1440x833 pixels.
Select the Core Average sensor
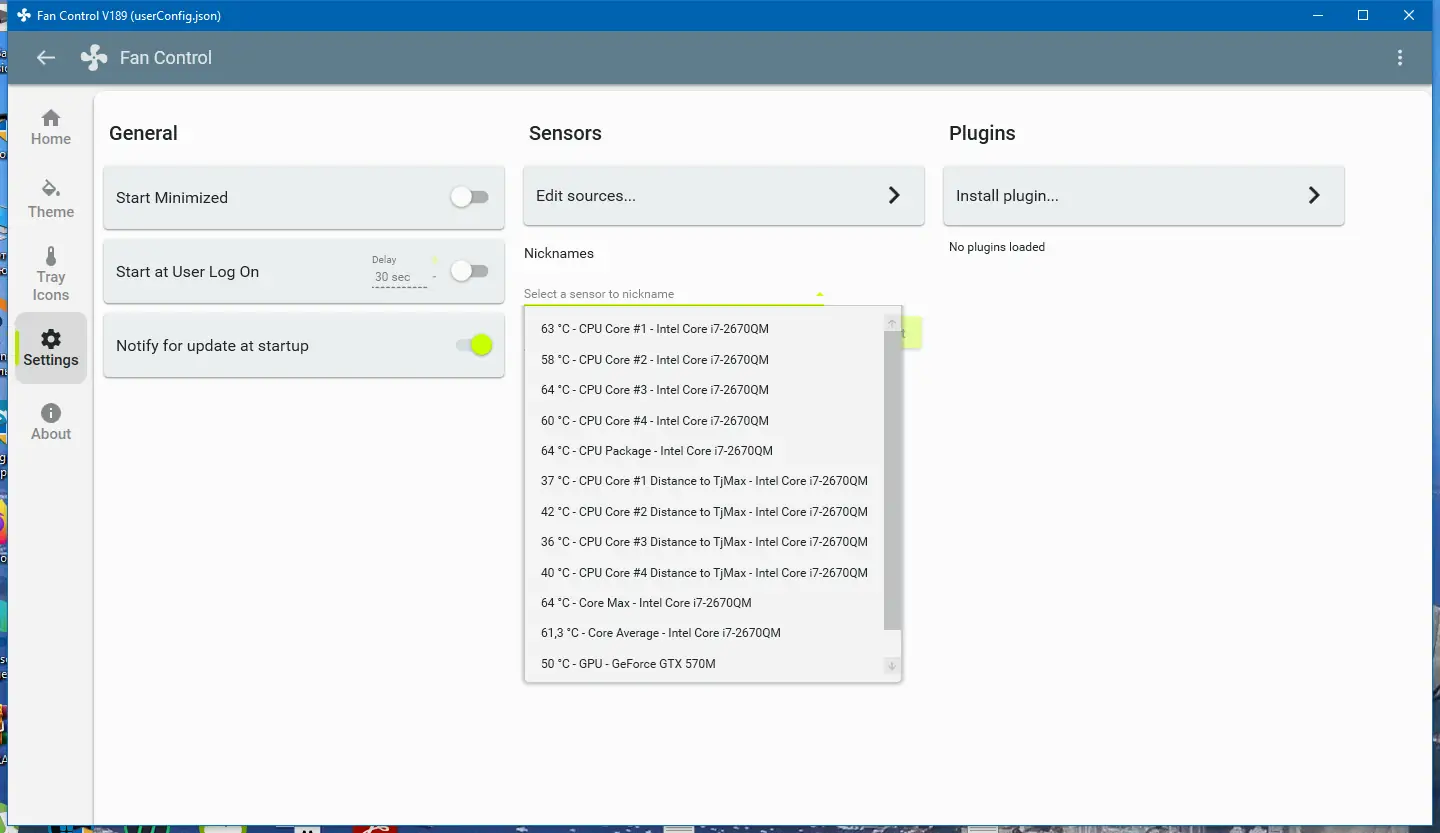coord(704,633)
